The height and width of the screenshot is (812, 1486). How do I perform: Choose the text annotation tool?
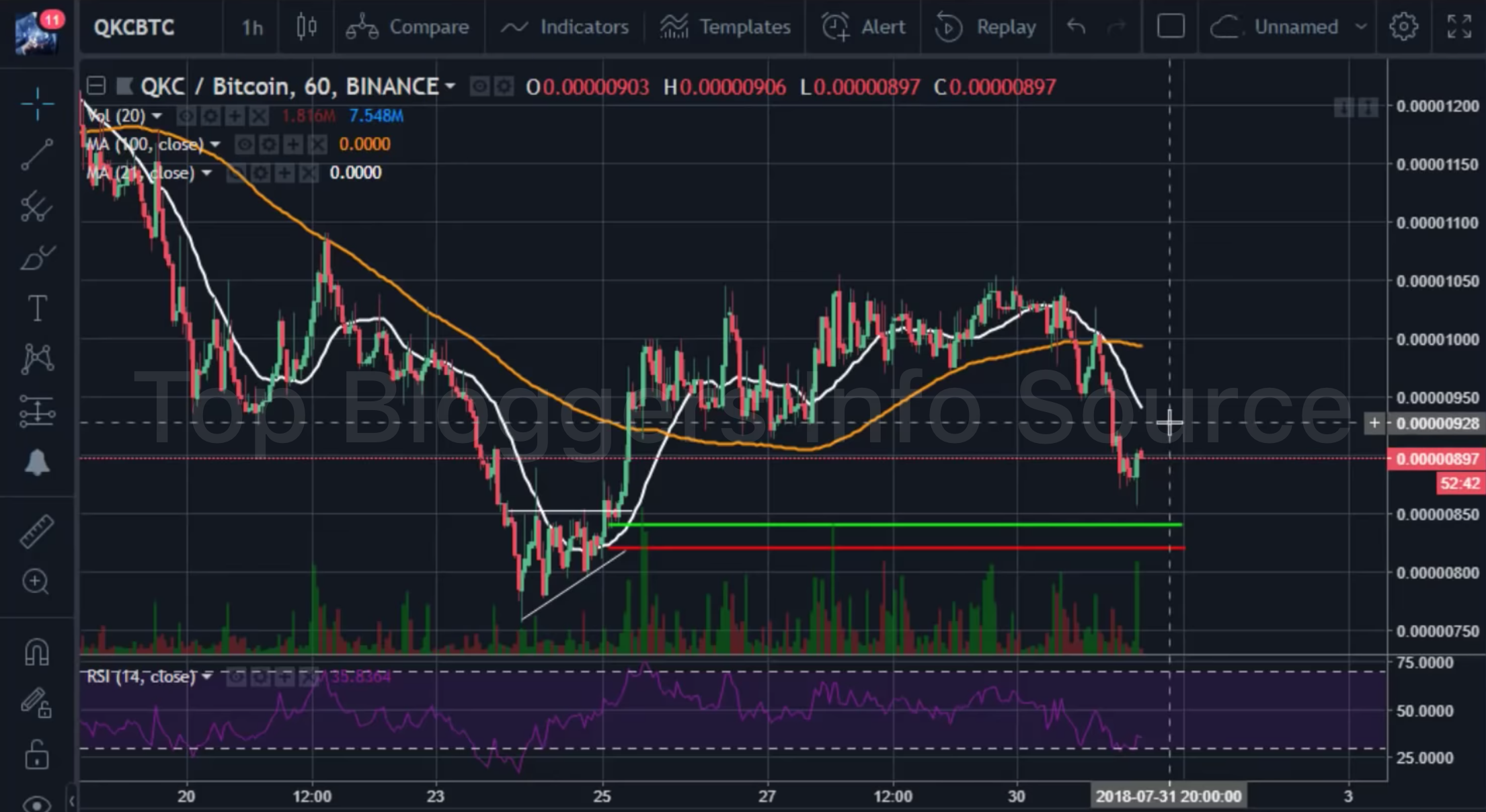pos(37,308)
